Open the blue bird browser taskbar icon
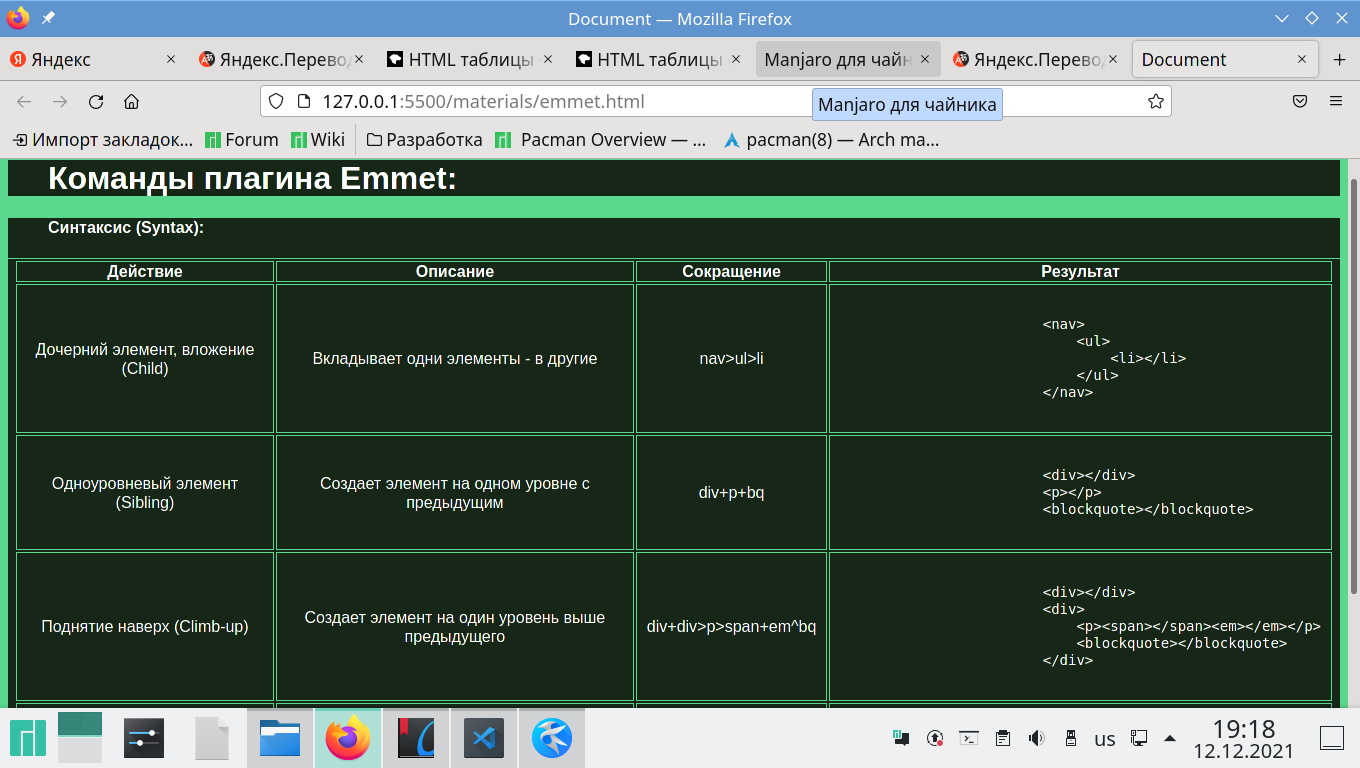 tap(551, 738)
